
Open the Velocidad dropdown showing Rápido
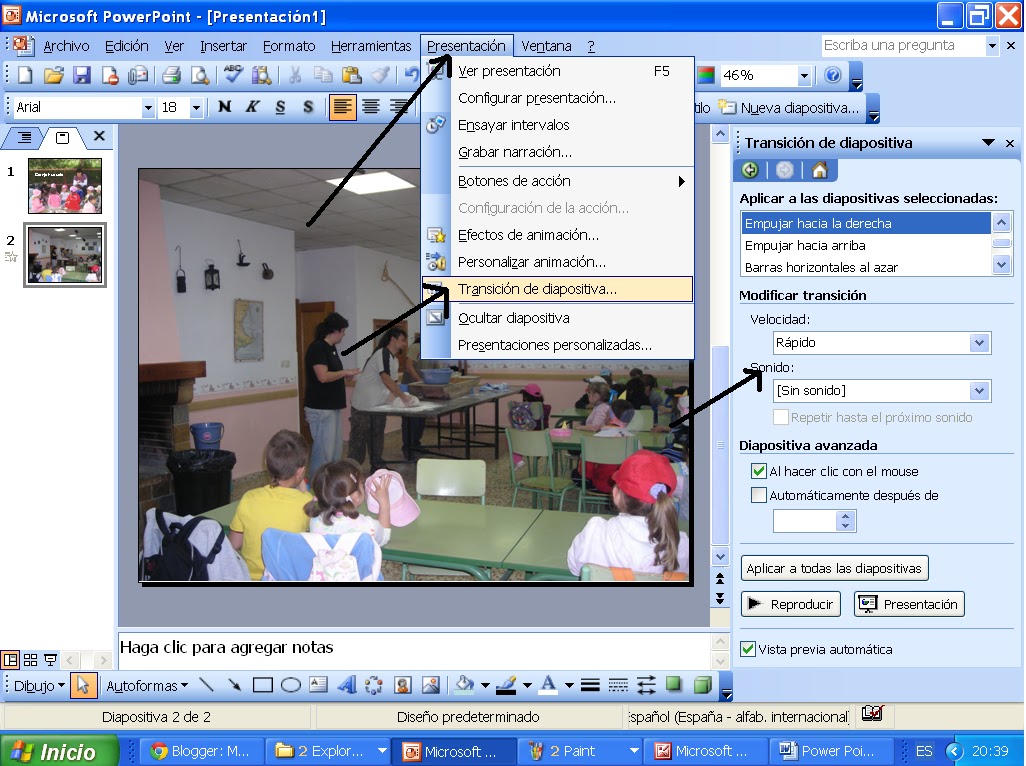[x=979, y=343]
